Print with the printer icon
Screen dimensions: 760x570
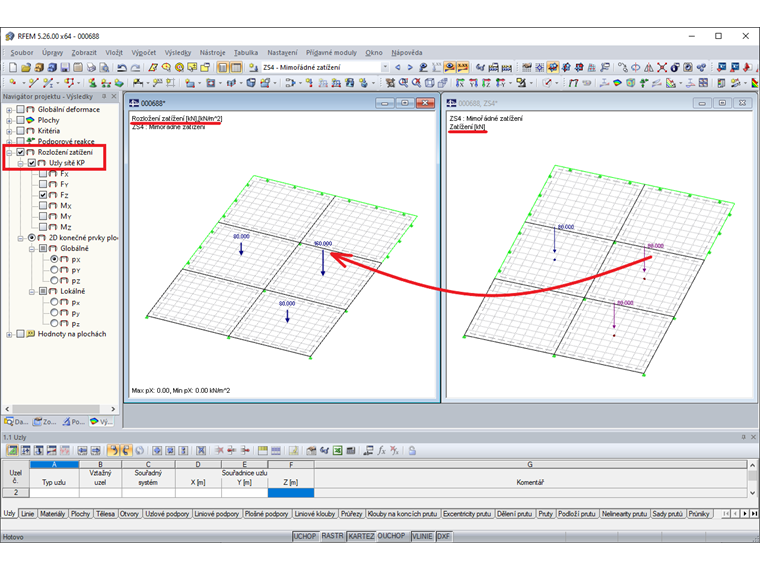point(91,67)
